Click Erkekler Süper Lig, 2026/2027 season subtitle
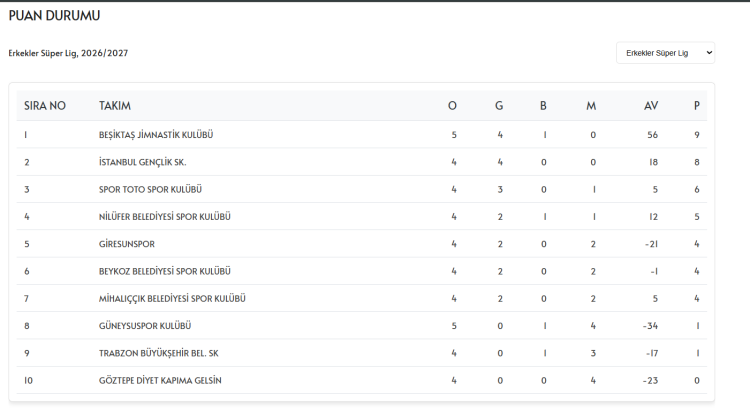This screenshot has height=412, width=750. click(x=68, y=53)
